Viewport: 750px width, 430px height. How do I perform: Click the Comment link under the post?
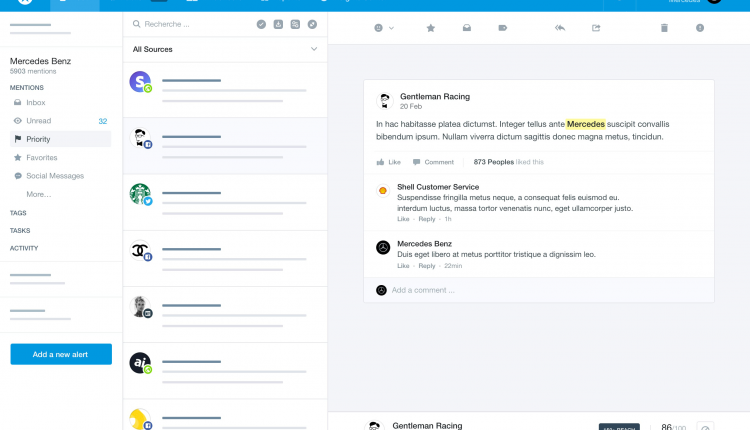pos(439,162)
